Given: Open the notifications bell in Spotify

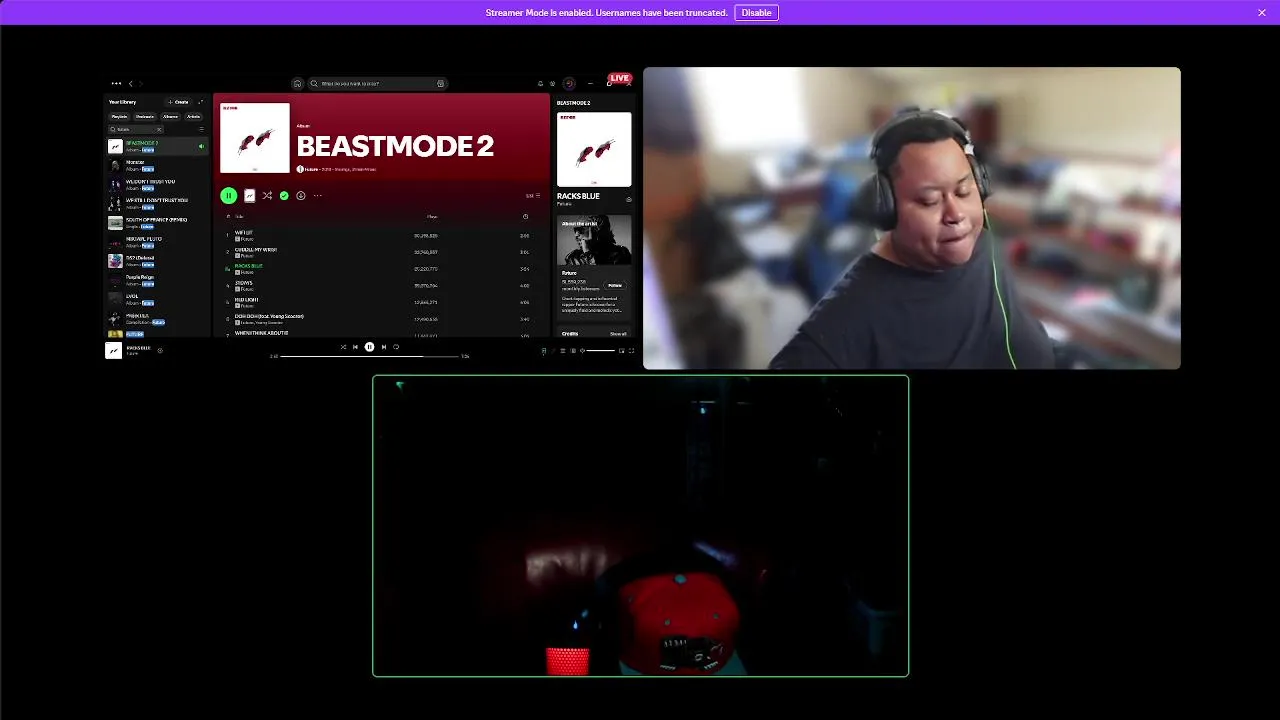Looking at the screenshot, I should click(540, 84).
